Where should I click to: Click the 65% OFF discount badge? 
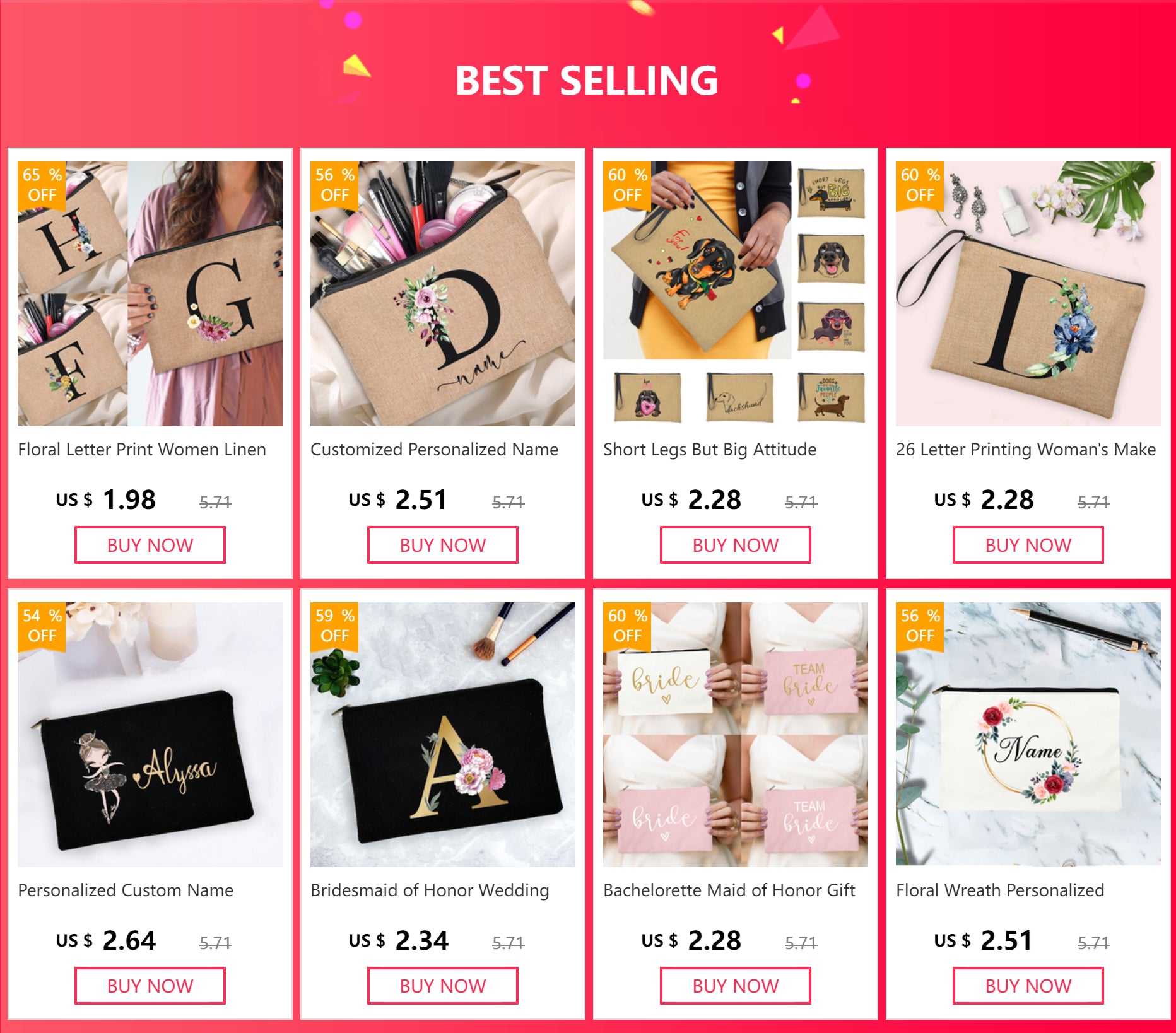pos(42,185)
